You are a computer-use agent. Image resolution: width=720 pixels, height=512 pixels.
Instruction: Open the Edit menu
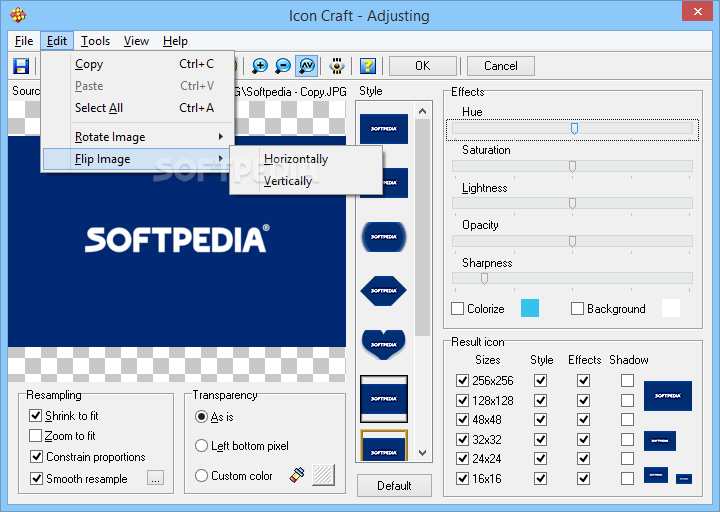point(56,41)
